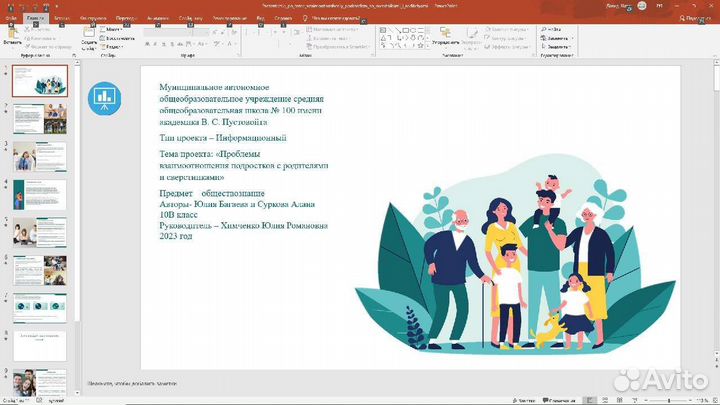
Task: Open the slide Layout (Макет) dropdown
Action: pyautogui.click(x=111, y=29)
